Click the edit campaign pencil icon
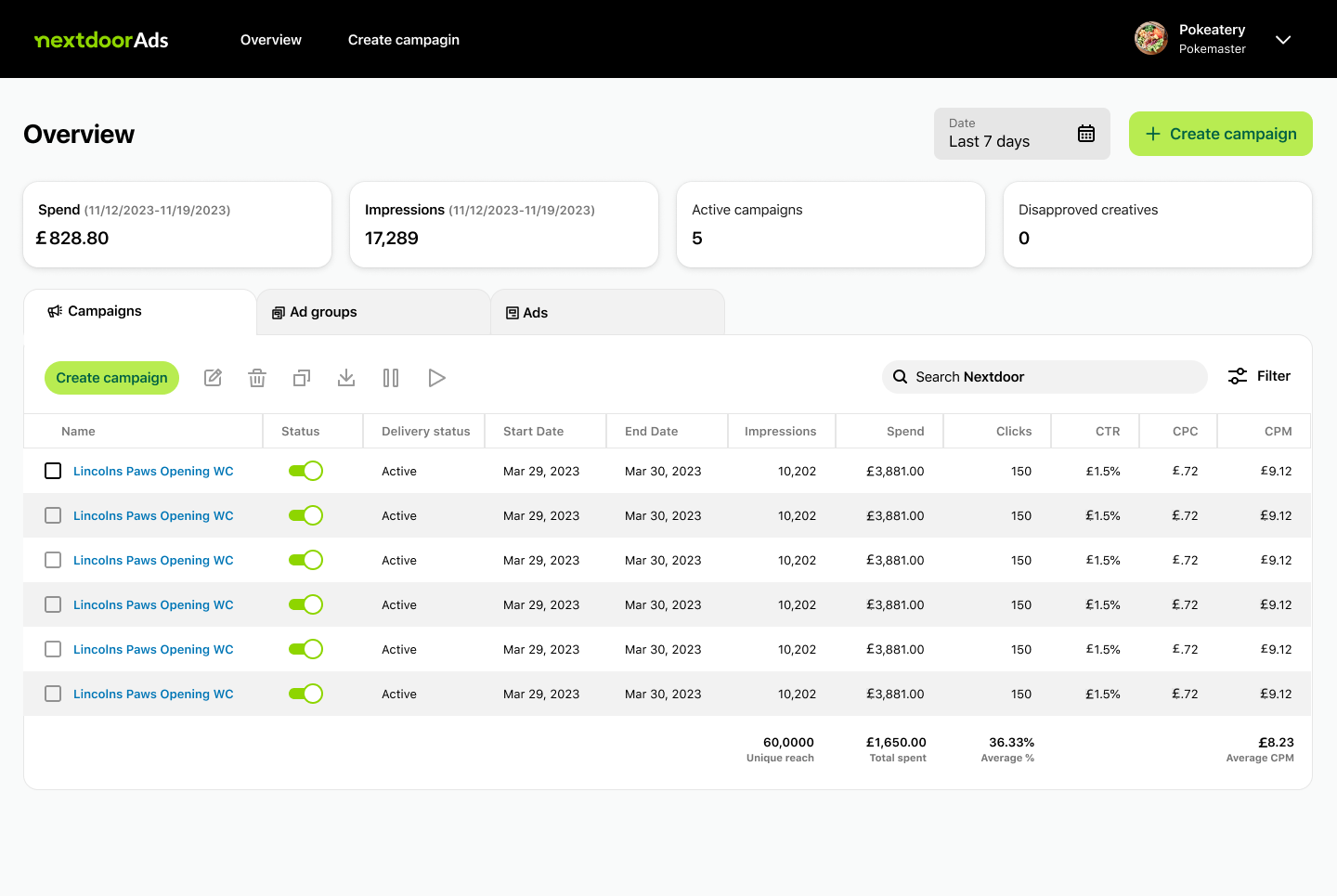 click(x=213, y=378)
